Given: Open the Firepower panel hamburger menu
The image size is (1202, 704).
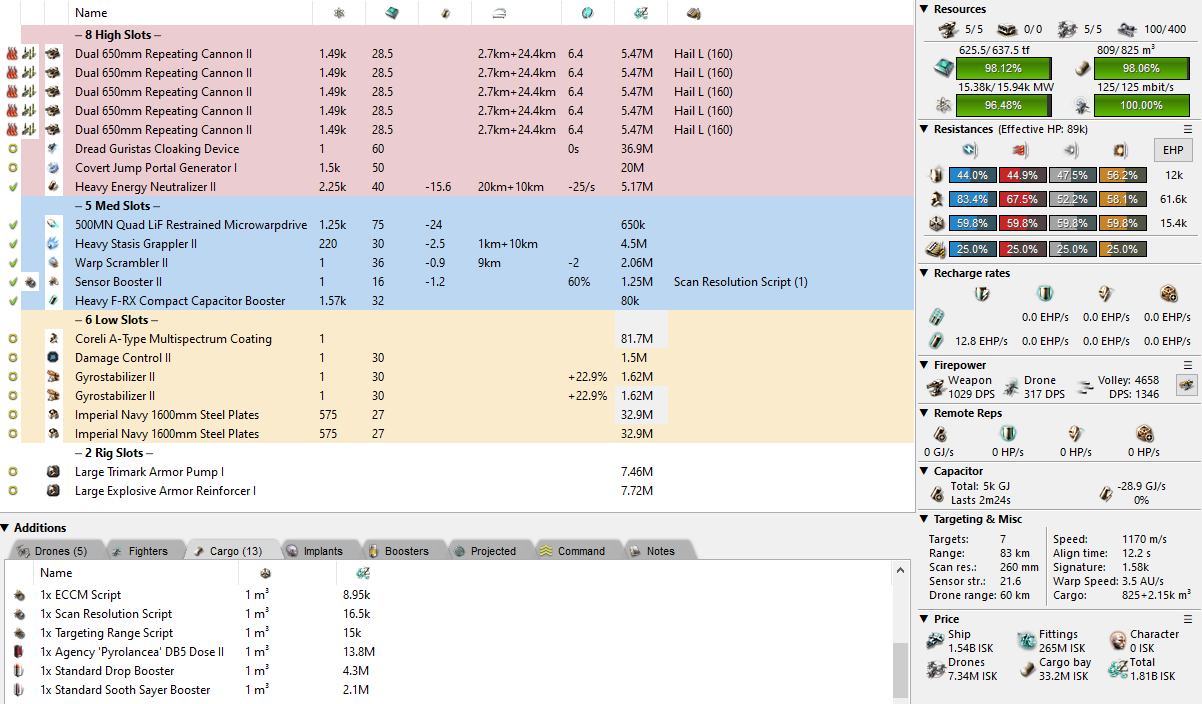Looking at the screenshot, I should point(1188,365).
